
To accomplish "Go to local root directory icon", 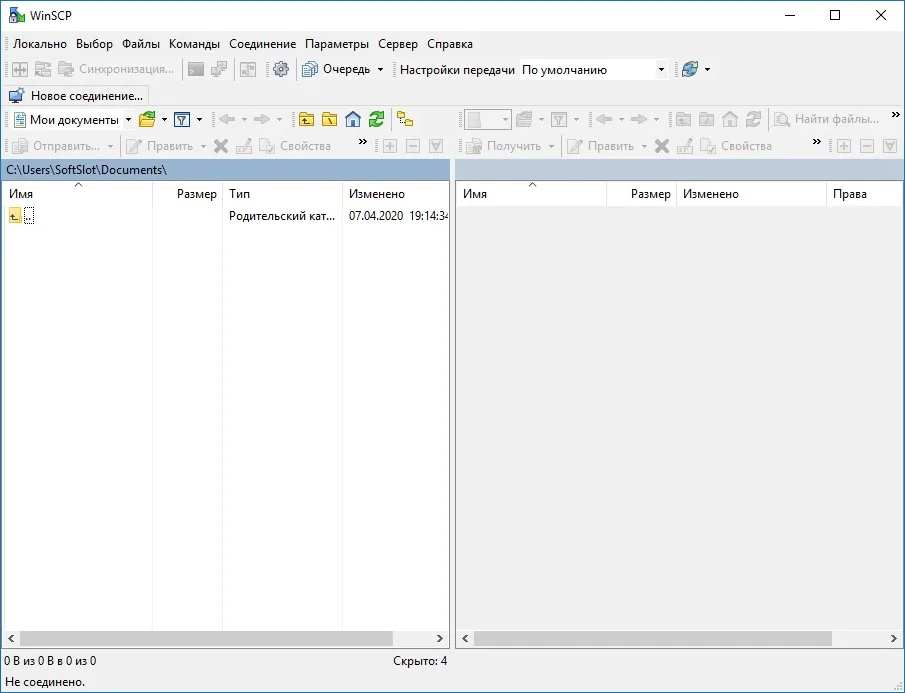I will click(330, 119).
